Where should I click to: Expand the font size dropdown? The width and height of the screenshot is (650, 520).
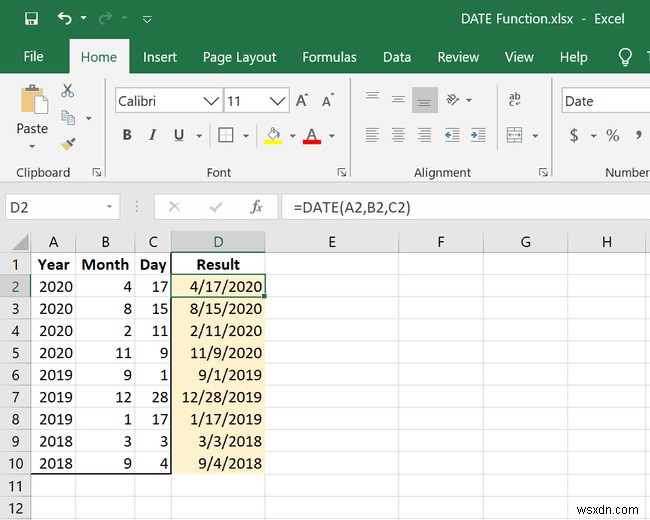coord(279,101)
